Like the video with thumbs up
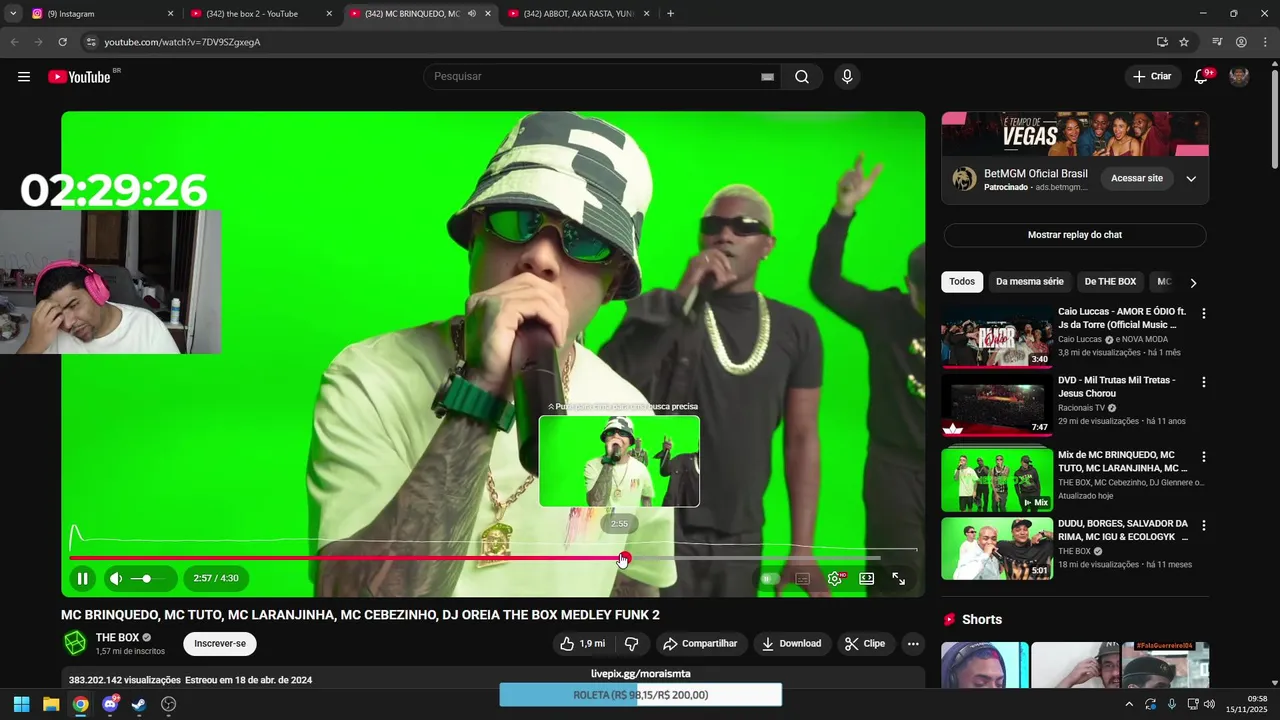Image resolution: width=1280 pixels, height=720 pixels. tap(582, 644)
